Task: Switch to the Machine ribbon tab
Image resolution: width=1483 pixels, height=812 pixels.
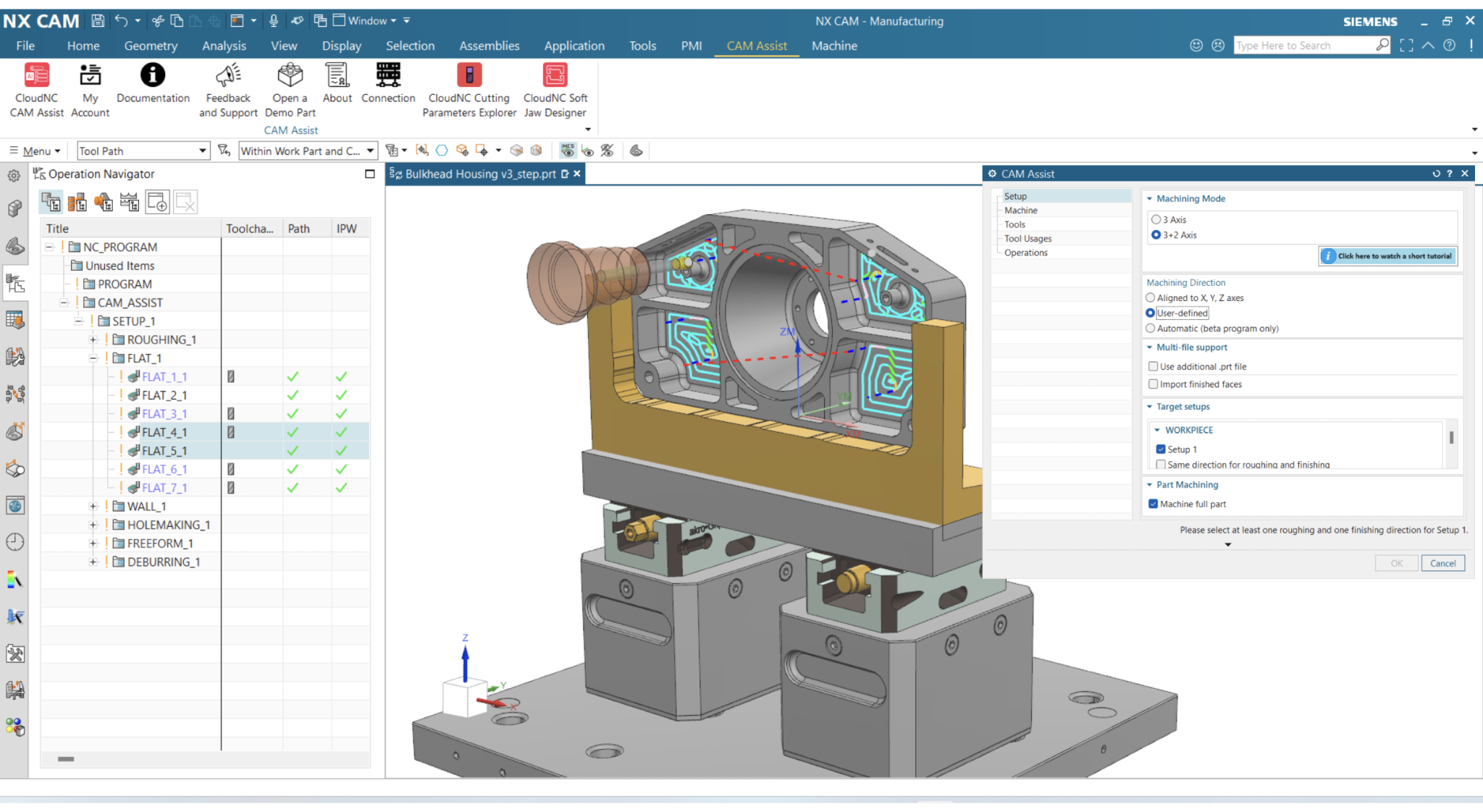Action: (834, 46)
